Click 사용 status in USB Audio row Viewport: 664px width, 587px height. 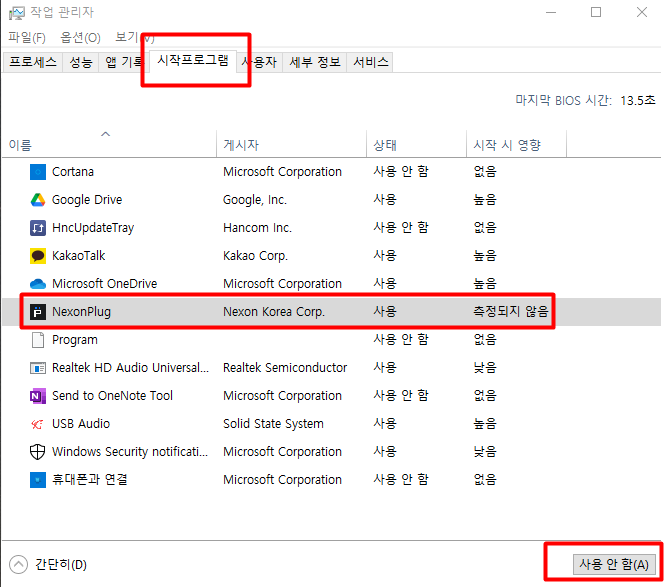click(385, 424)
